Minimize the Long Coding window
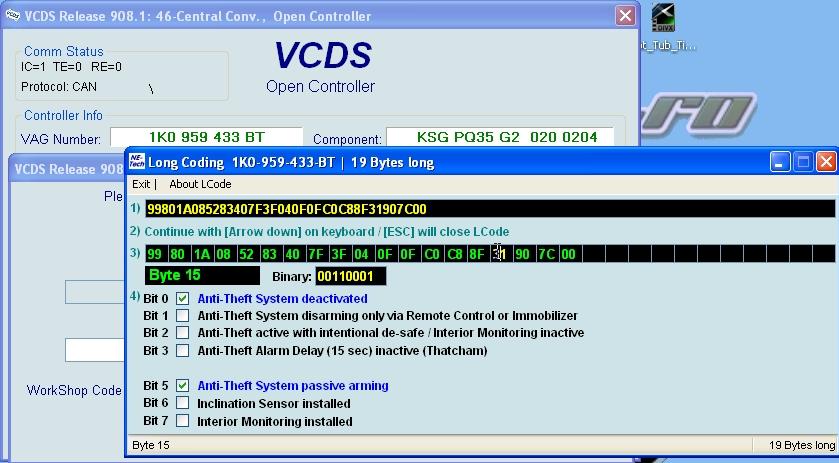Screen dimensions: 839x463 click(x=780, y=162)
